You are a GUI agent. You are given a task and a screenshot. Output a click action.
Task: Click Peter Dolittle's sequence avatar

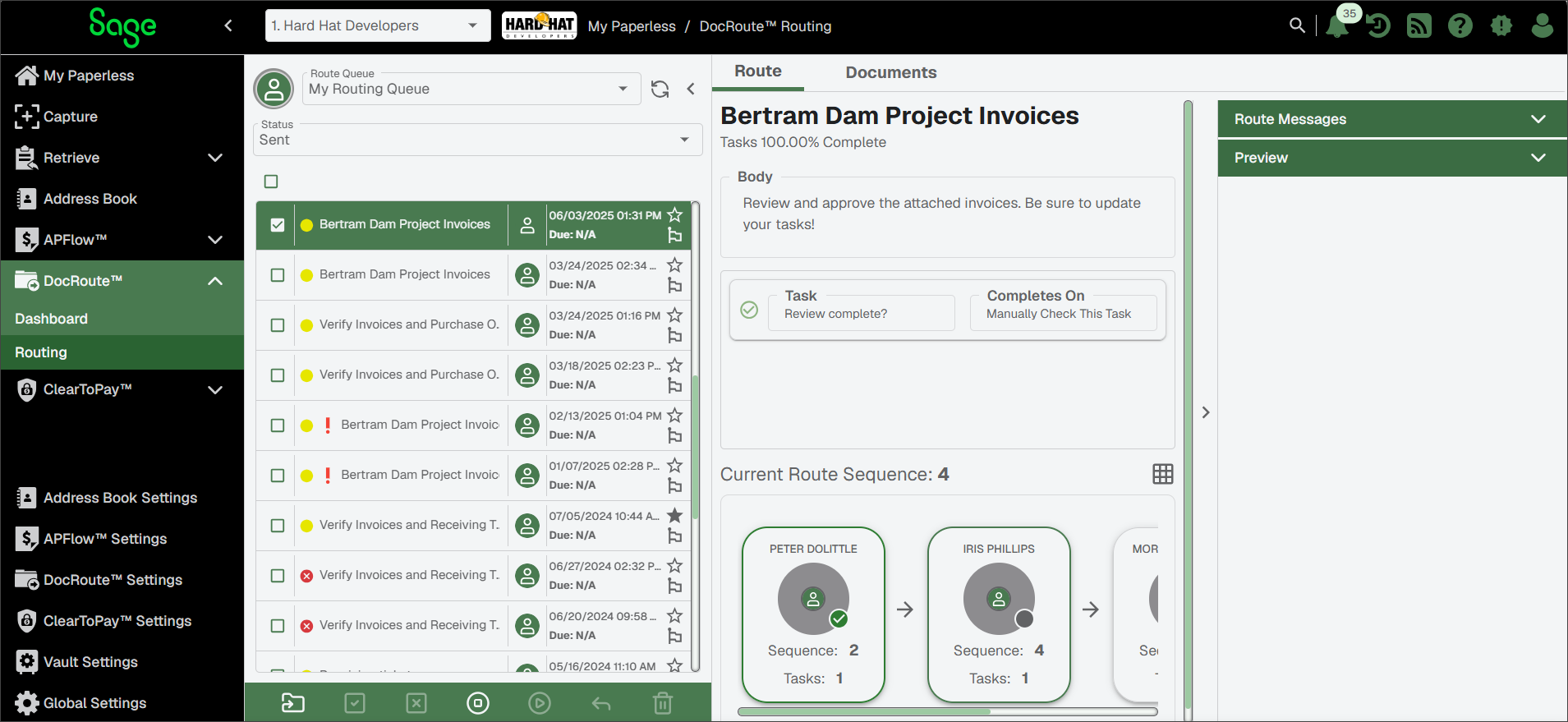coord(813,599)
